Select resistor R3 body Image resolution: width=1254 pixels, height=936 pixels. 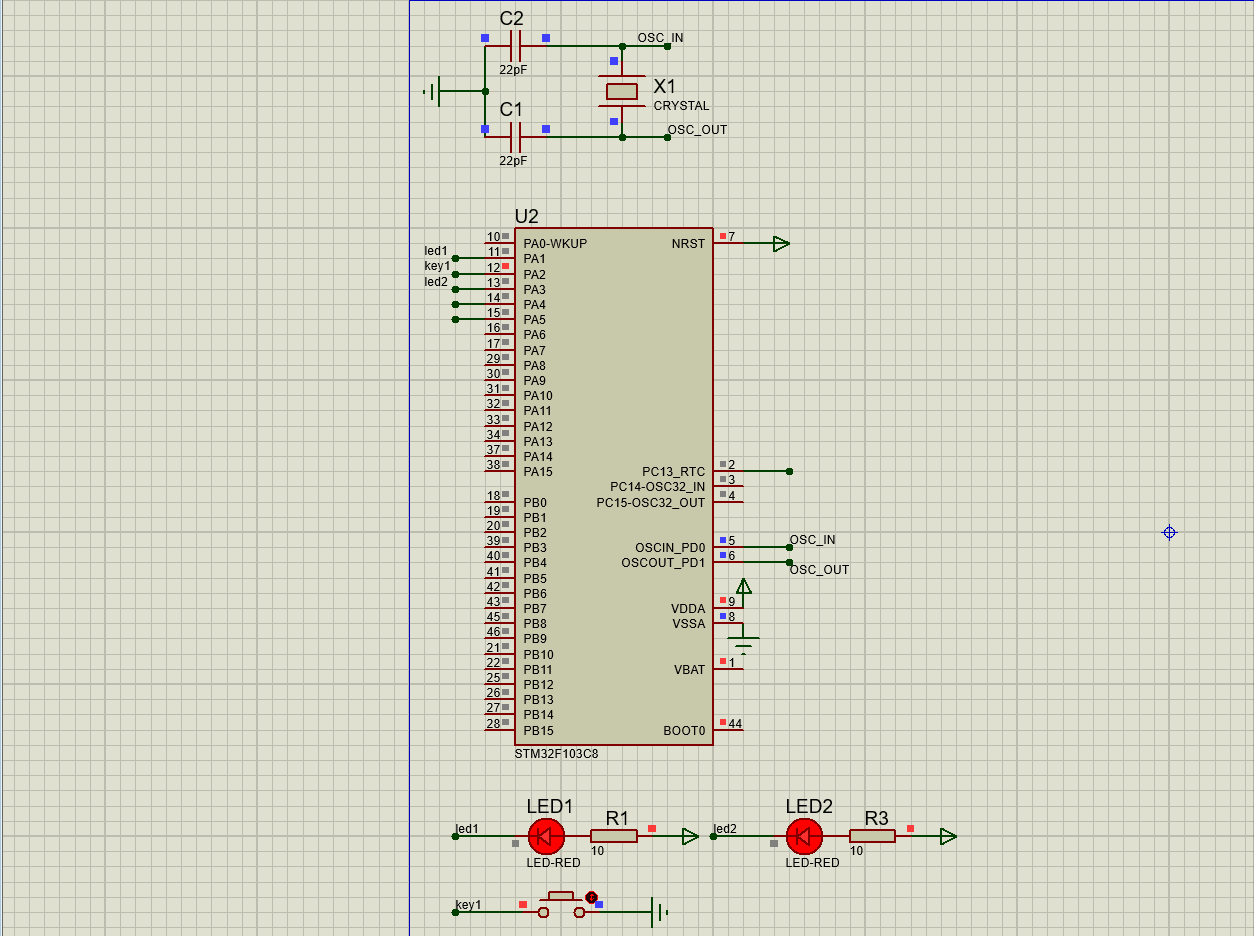click(872, 836)
